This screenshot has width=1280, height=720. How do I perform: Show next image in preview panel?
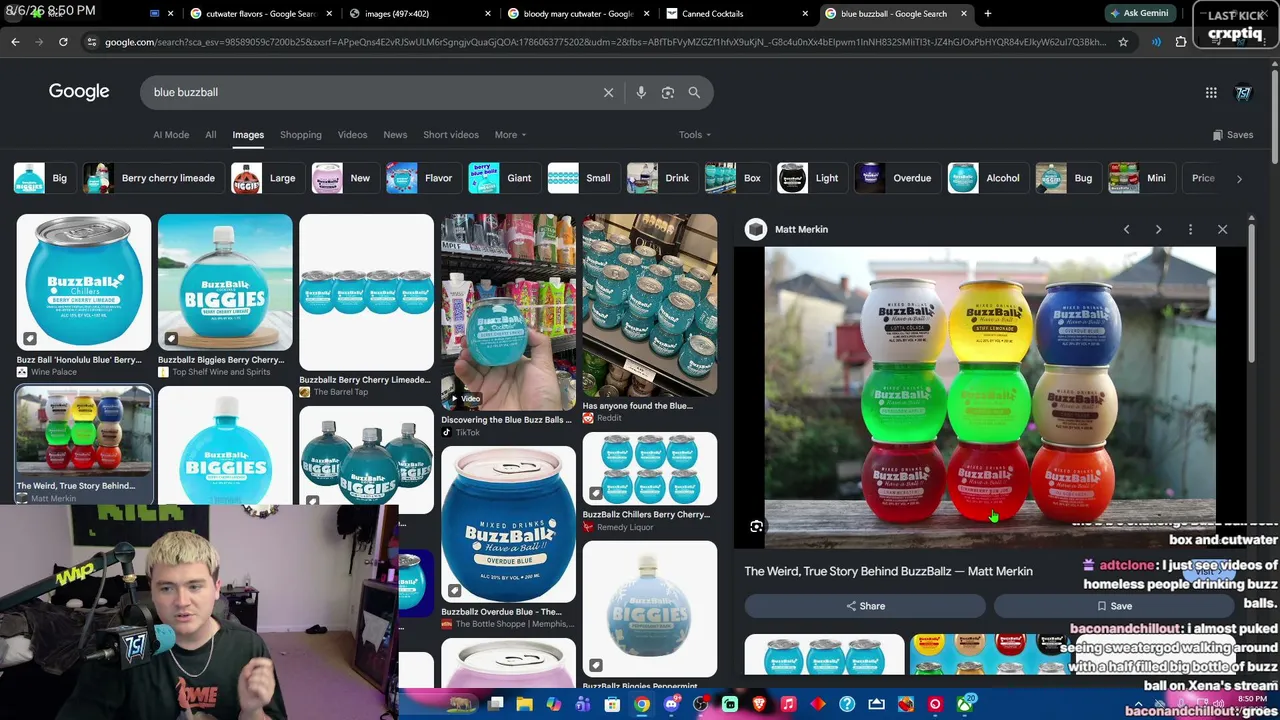pyautogui.click(x=1158, y=229)
